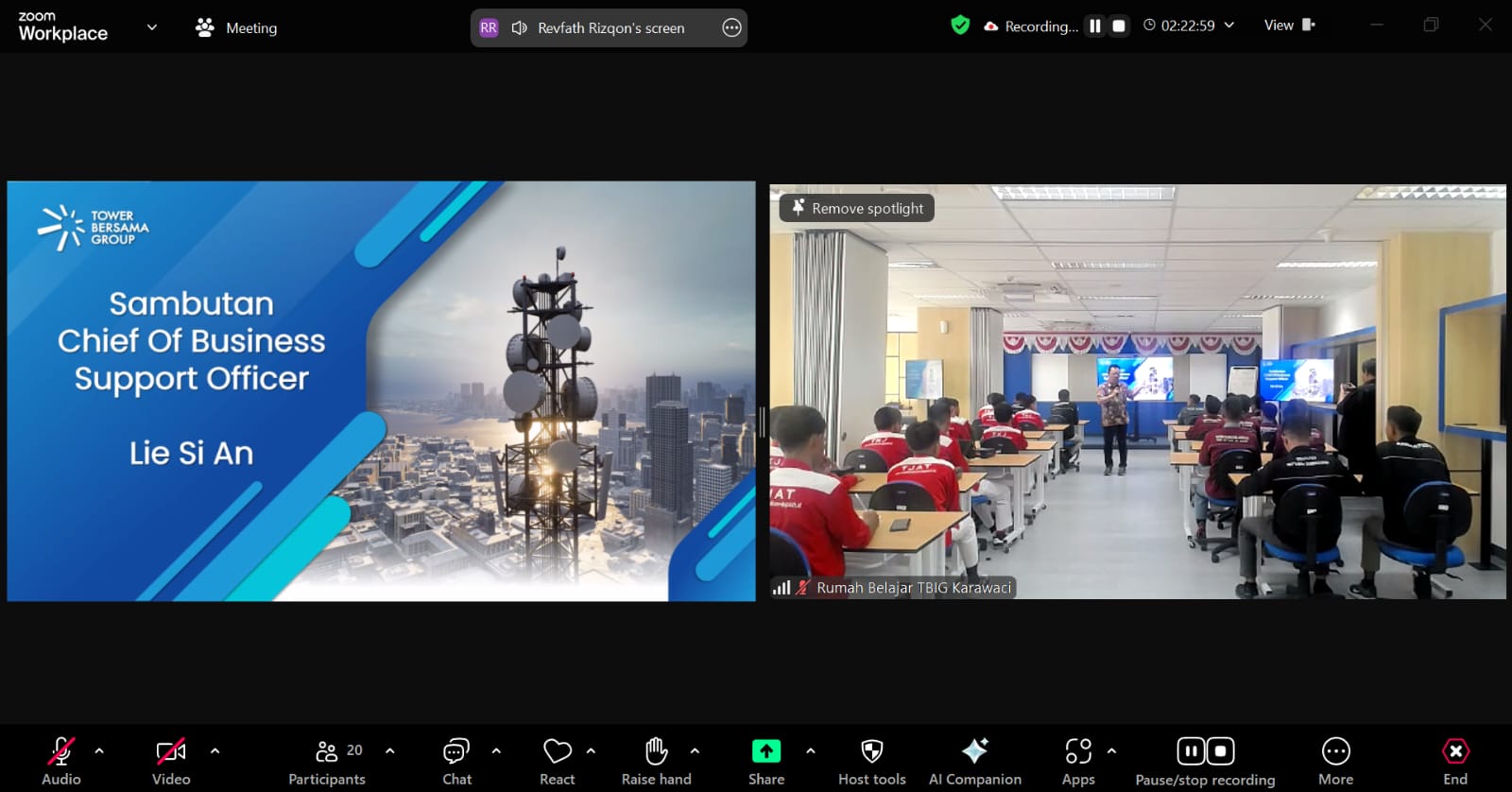1512x792 pixels.
Task: Click divider between shared screen and video
Action: (762, 422)
